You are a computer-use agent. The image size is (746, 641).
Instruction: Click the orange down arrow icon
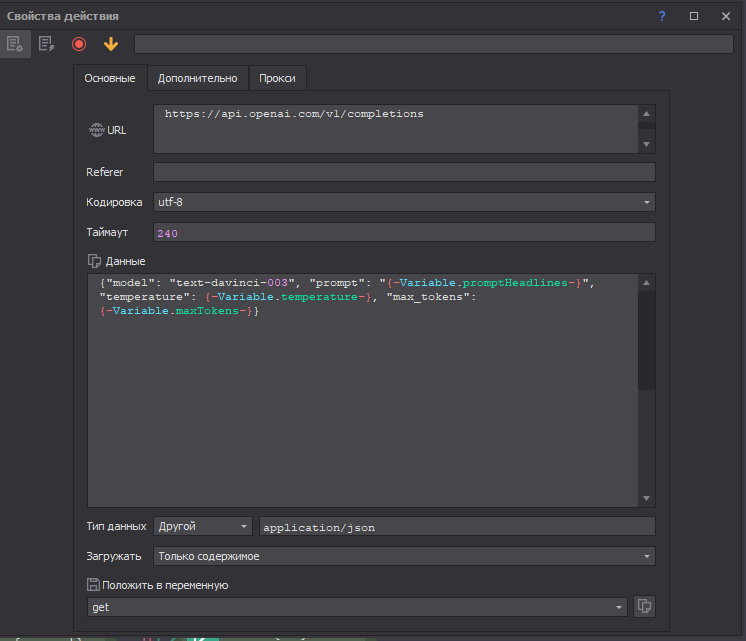[111, 44]
